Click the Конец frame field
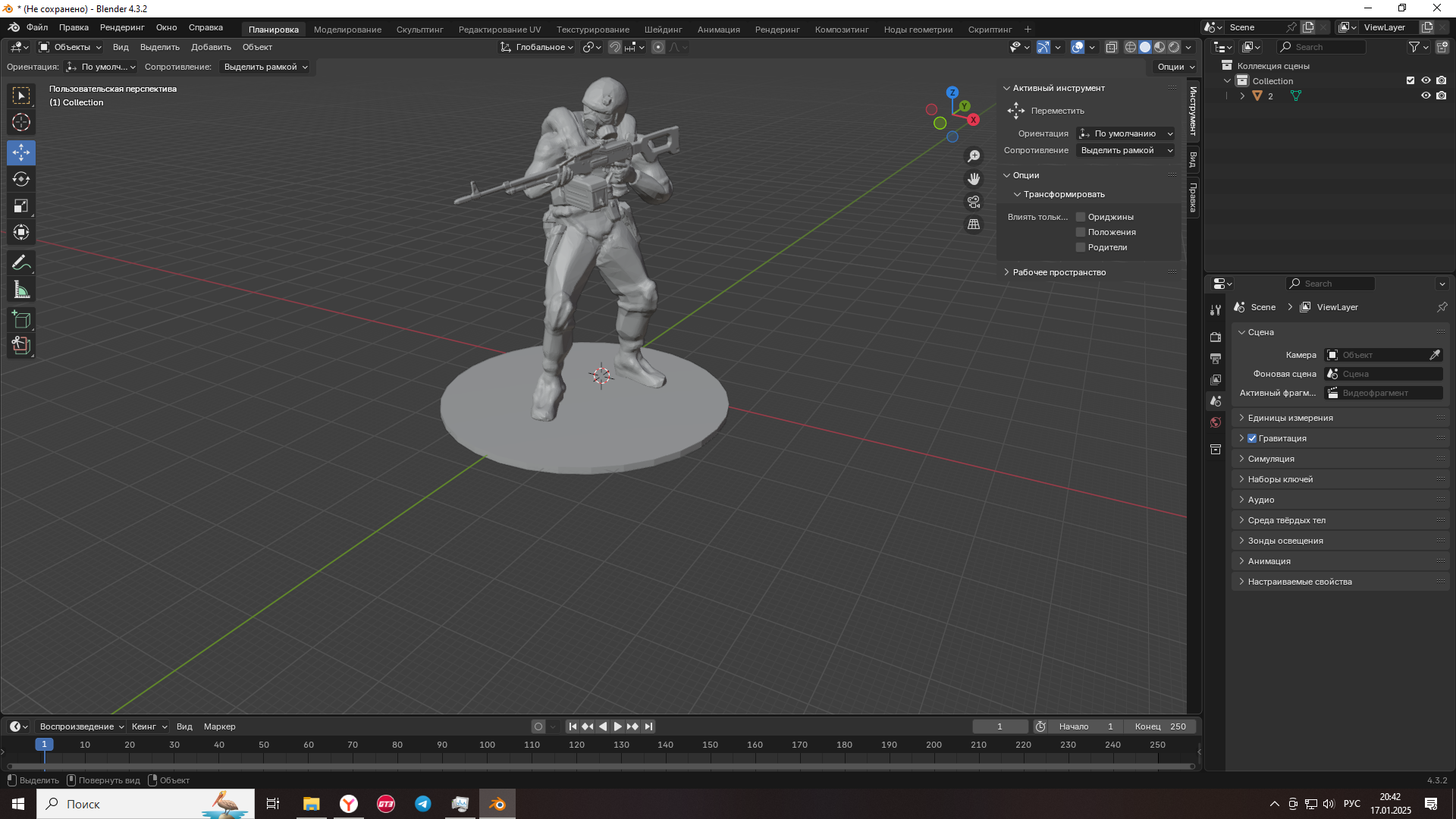 point(1160,726)
